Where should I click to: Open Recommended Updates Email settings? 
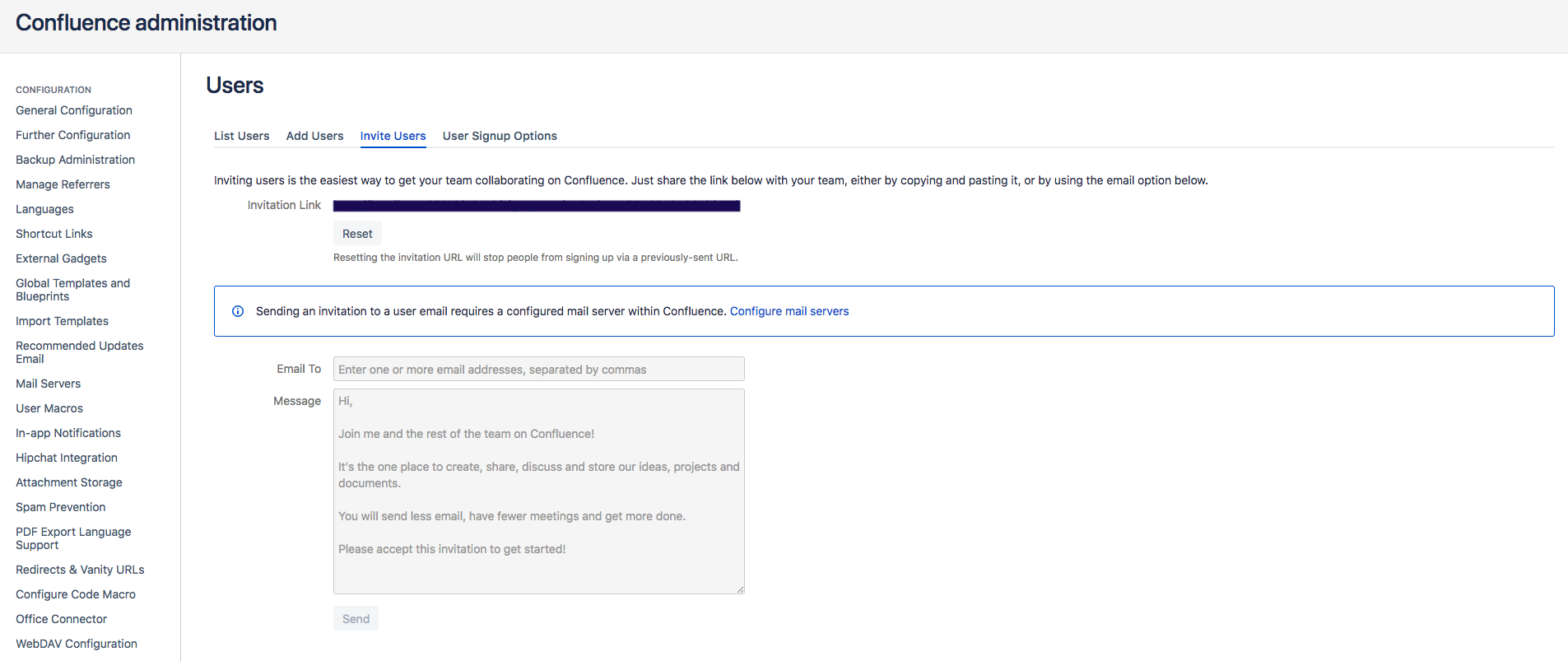pyautogui.click(x=80, y=352)
